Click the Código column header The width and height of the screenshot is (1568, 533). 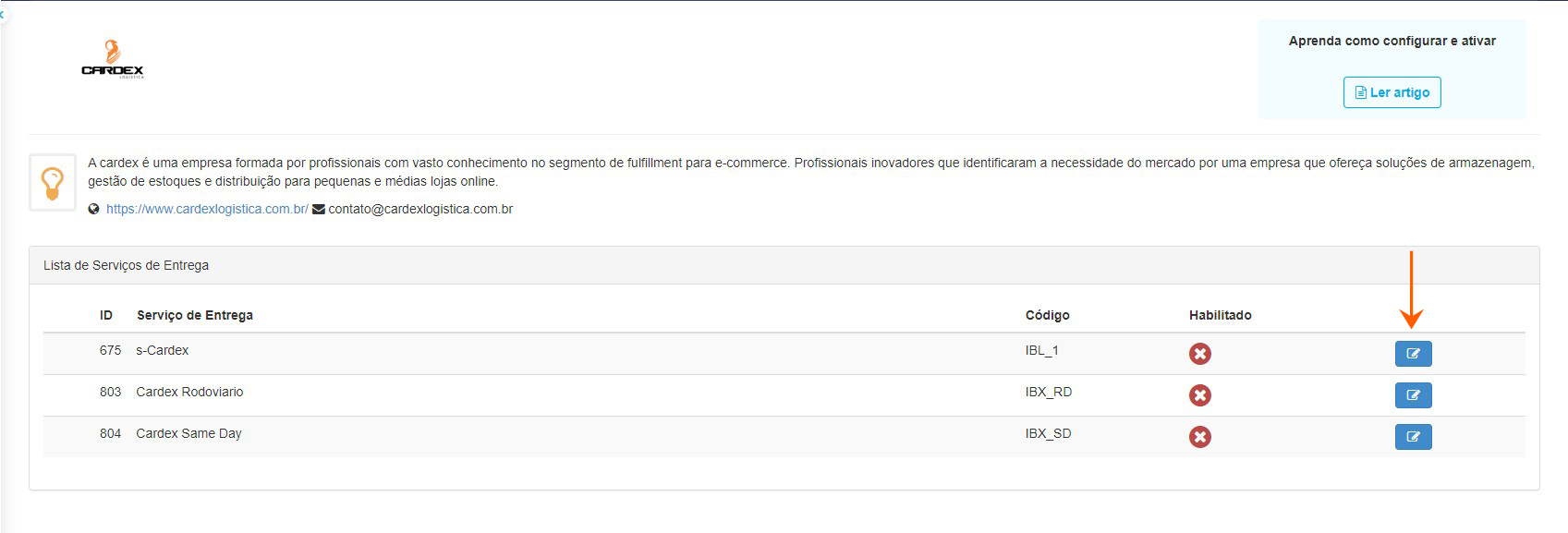point(1047,315)
